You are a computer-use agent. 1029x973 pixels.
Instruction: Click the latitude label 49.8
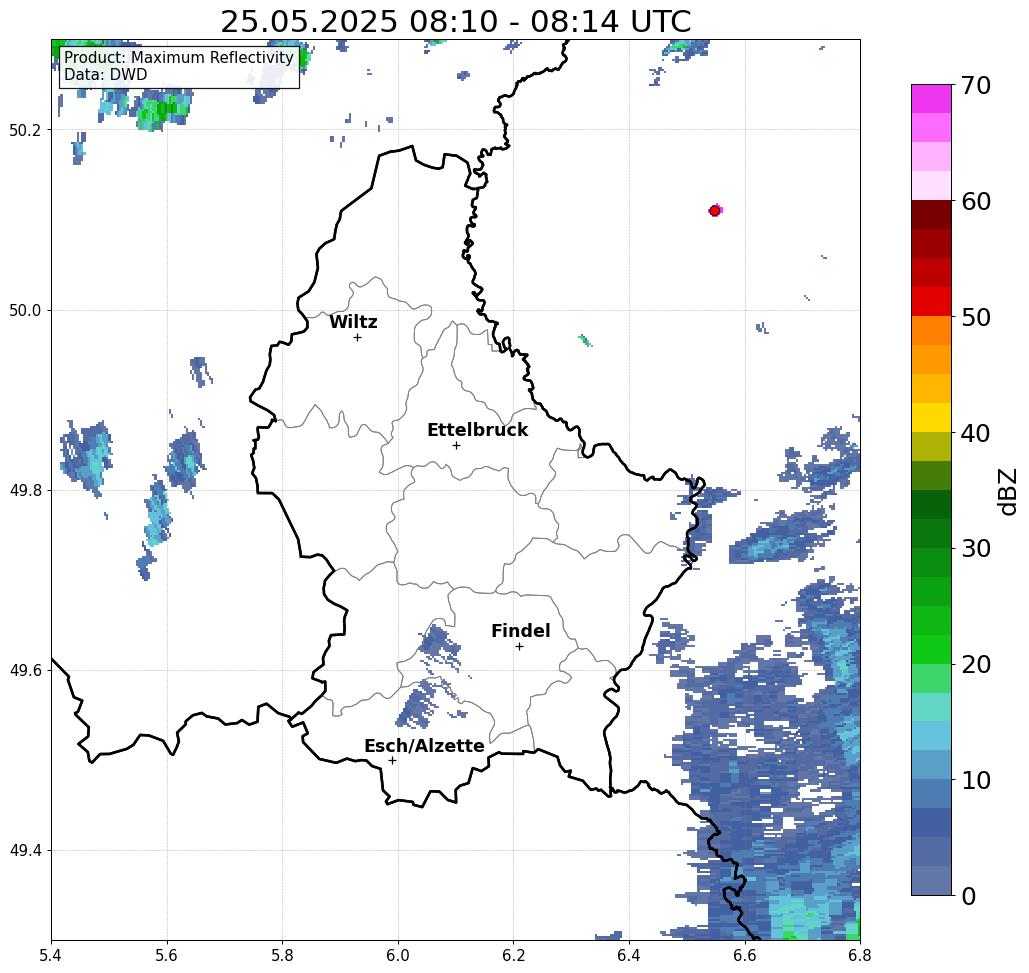pyautogui.click(x=24, y=491)
